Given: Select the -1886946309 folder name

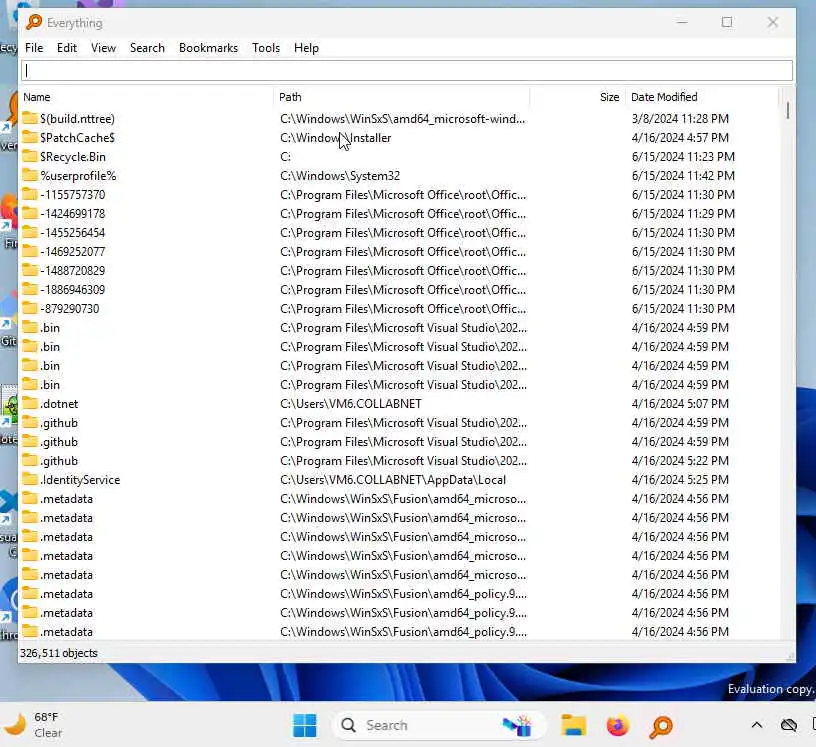Looking at the screenshot, I should 72,290.
